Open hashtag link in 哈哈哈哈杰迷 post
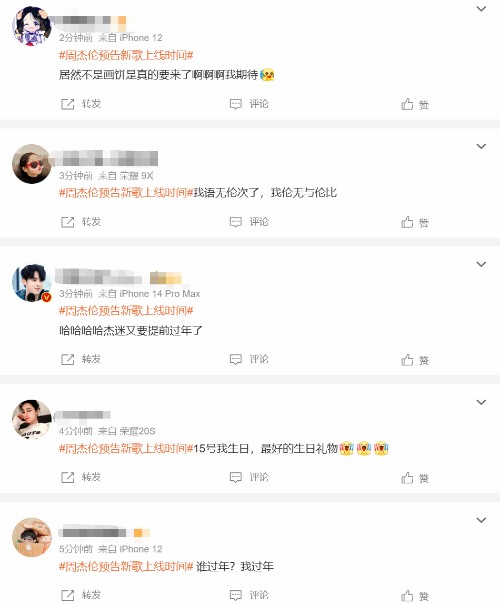 pos(126,310)
